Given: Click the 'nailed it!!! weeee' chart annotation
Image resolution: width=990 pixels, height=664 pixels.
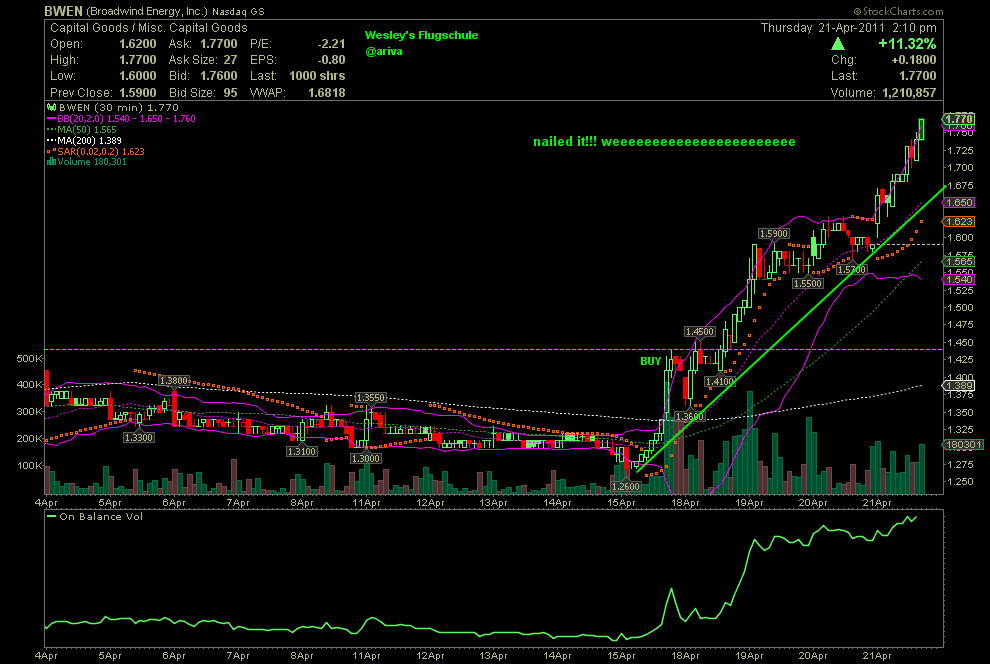Looking at the screenshot, I should pos(664,141).
